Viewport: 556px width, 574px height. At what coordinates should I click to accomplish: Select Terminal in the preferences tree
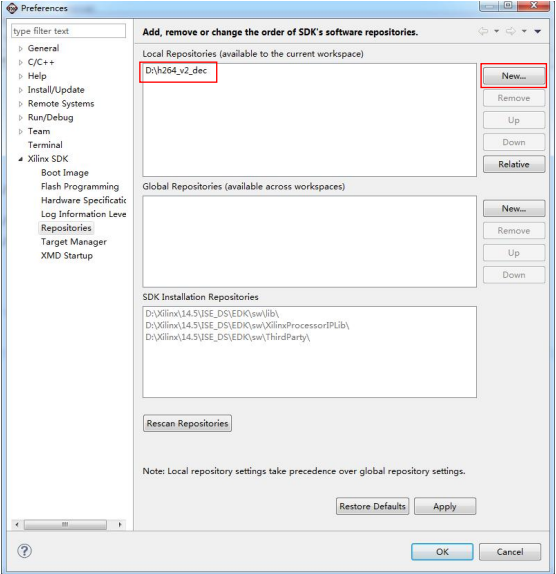pos(45,145)
